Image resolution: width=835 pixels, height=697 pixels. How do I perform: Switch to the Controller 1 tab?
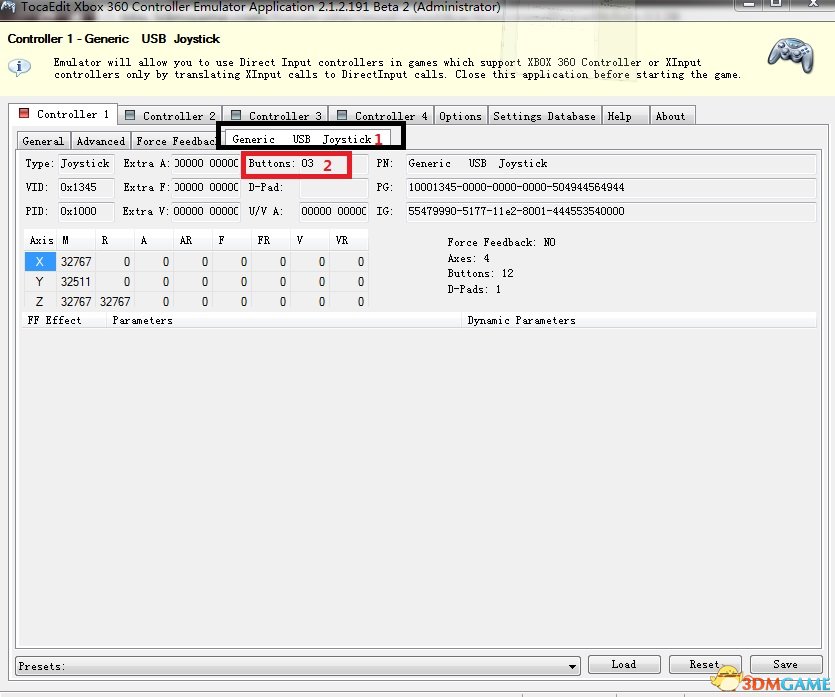click(63, 114)
